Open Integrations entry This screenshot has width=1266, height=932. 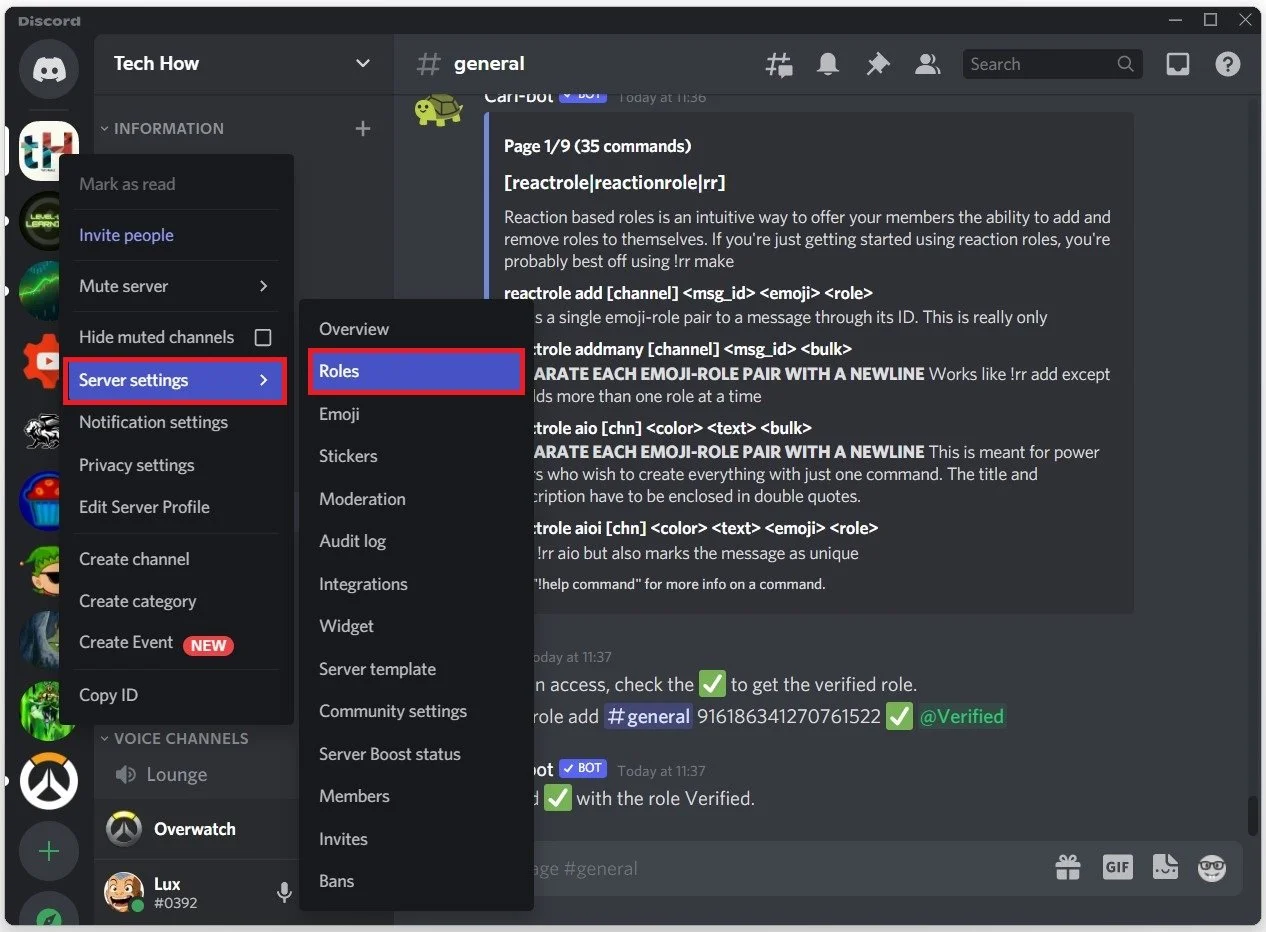tap(416, 584)
